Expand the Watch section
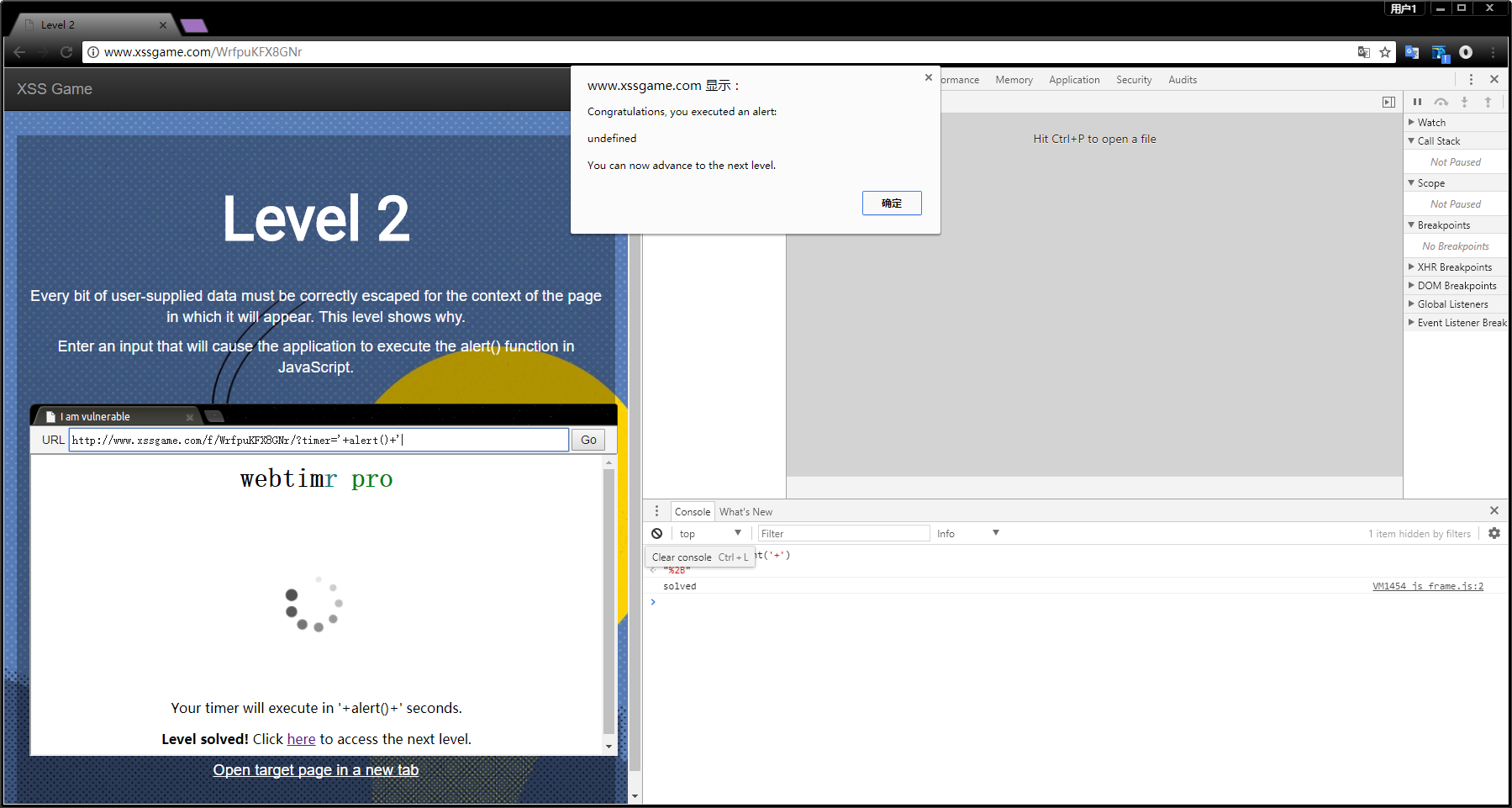Viewport: 1512px width, 808px height. pos(1431,123)
